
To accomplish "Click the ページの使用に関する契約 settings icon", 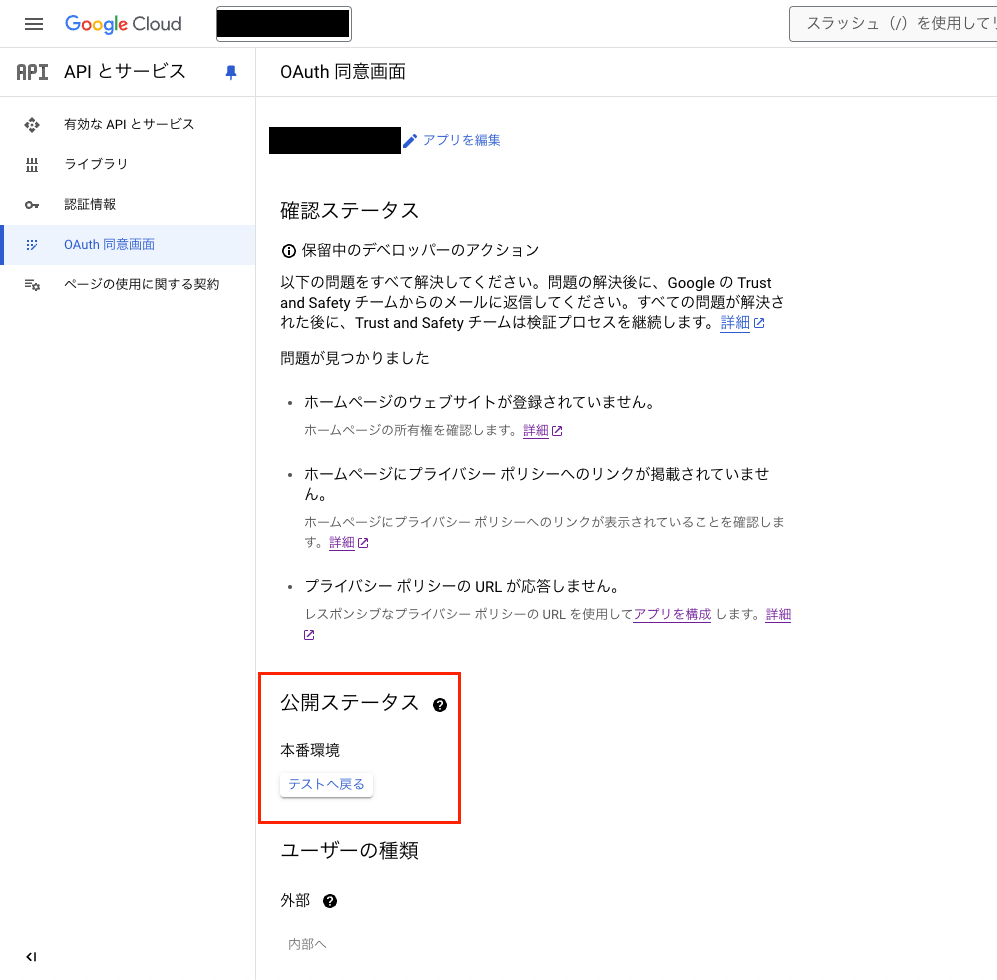I will [x=32, y=285].
